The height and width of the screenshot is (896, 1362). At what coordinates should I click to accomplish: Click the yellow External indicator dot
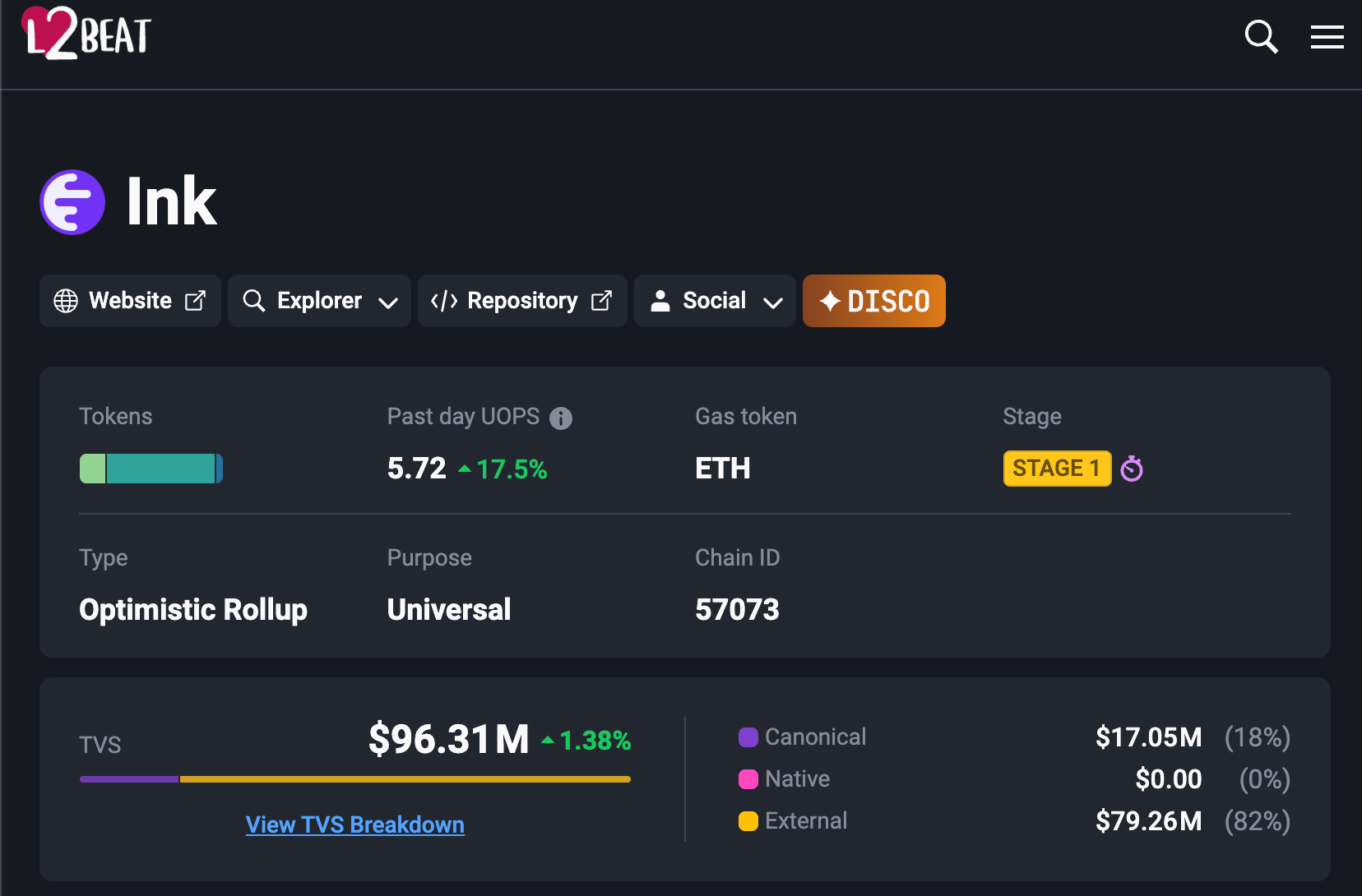click(x=748, y=821)
